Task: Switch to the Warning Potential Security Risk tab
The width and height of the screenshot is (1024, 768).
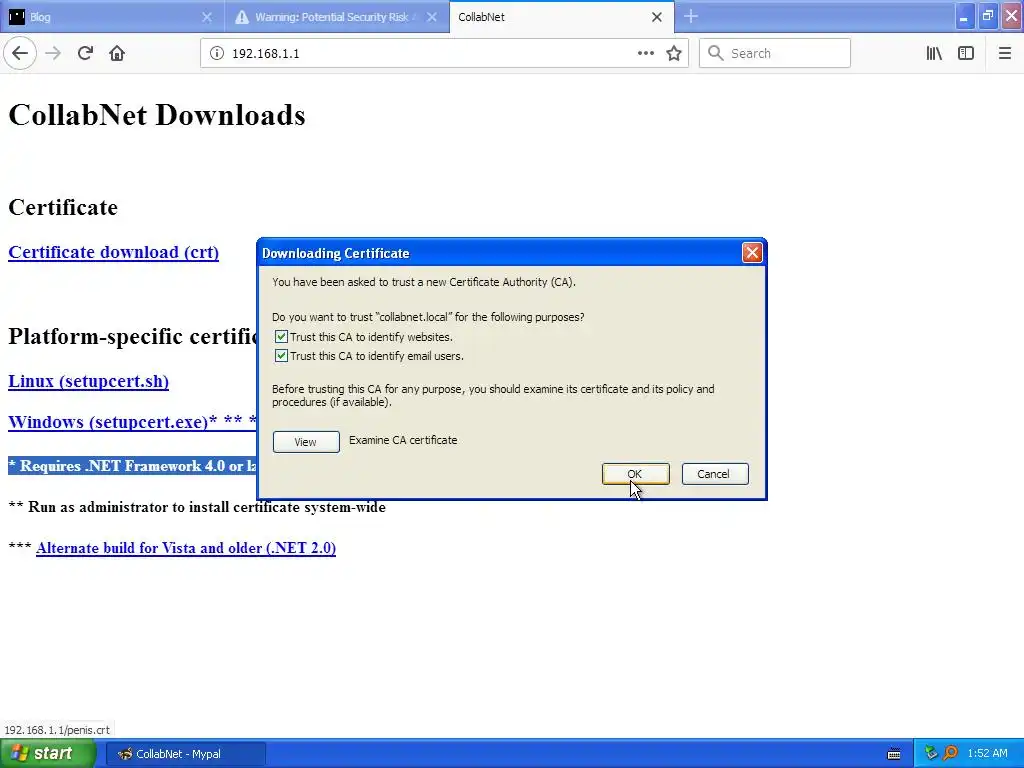Action: 337,17
